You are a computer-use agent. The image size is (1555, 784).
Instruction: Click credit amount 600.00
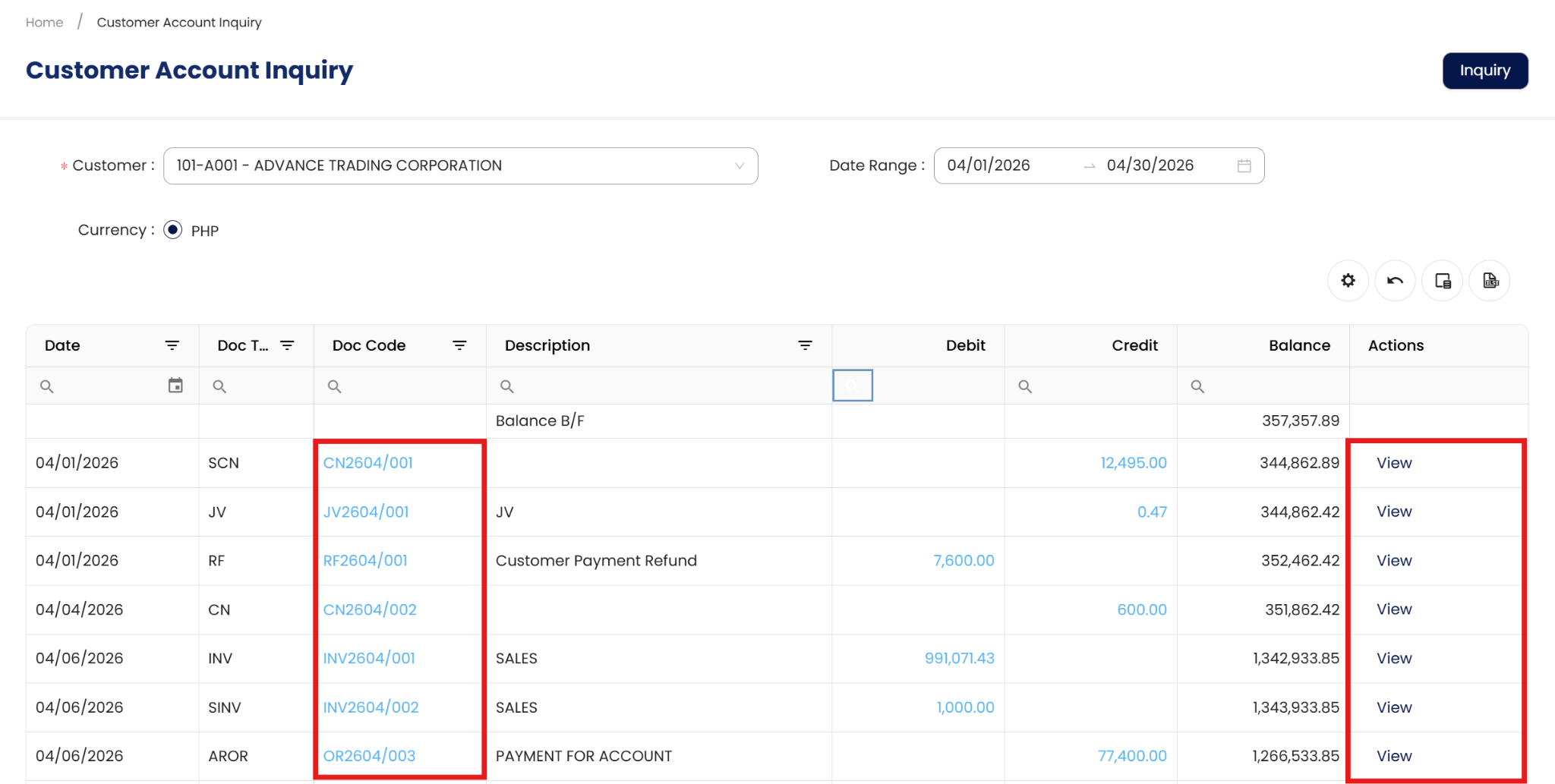coord(1142,609)
